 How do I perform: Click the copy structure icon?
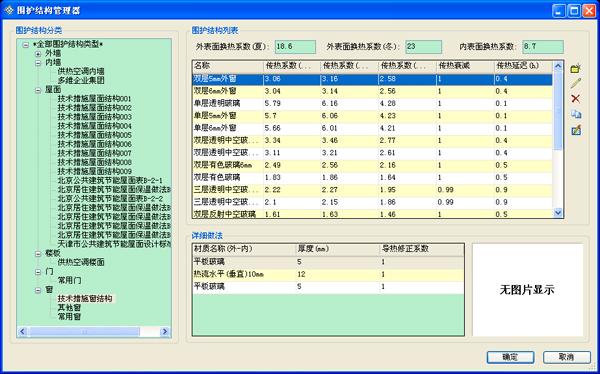(576, 114)
